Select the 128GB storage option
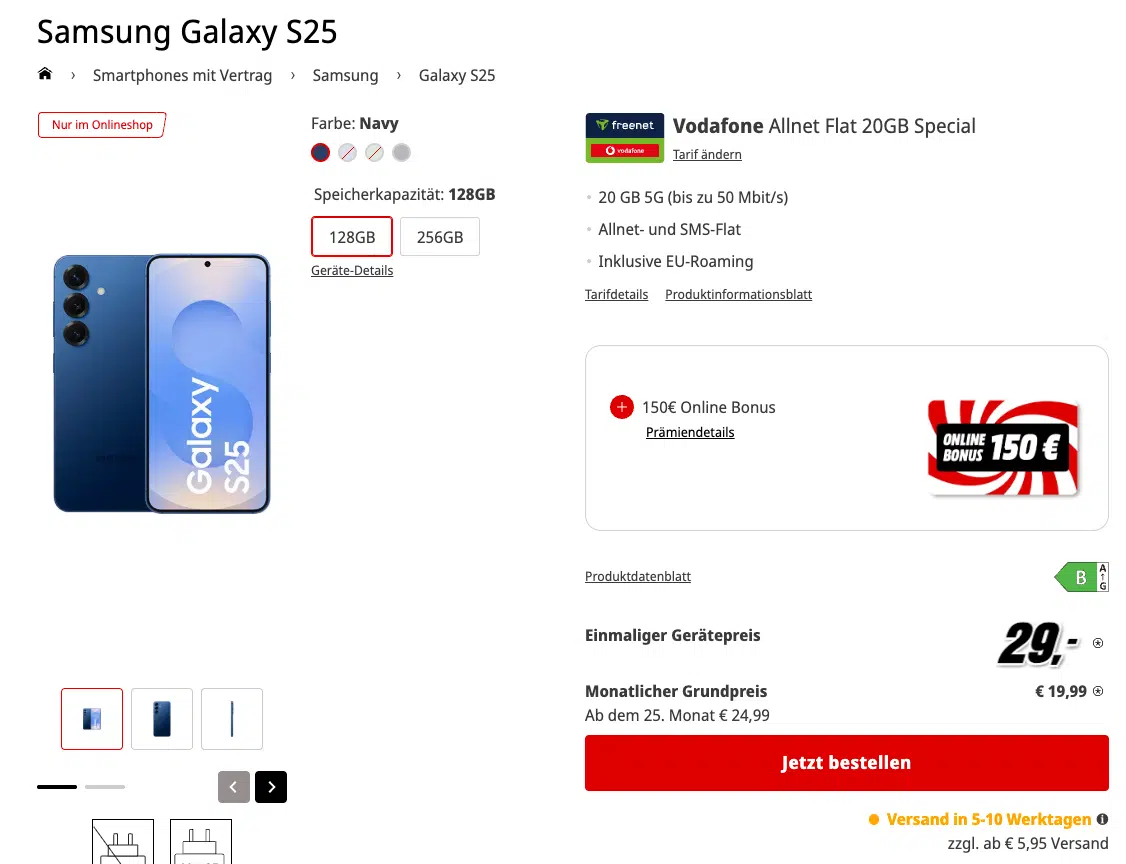The height and width of the screenshot is (864, 1126). [x=352, y=237]
